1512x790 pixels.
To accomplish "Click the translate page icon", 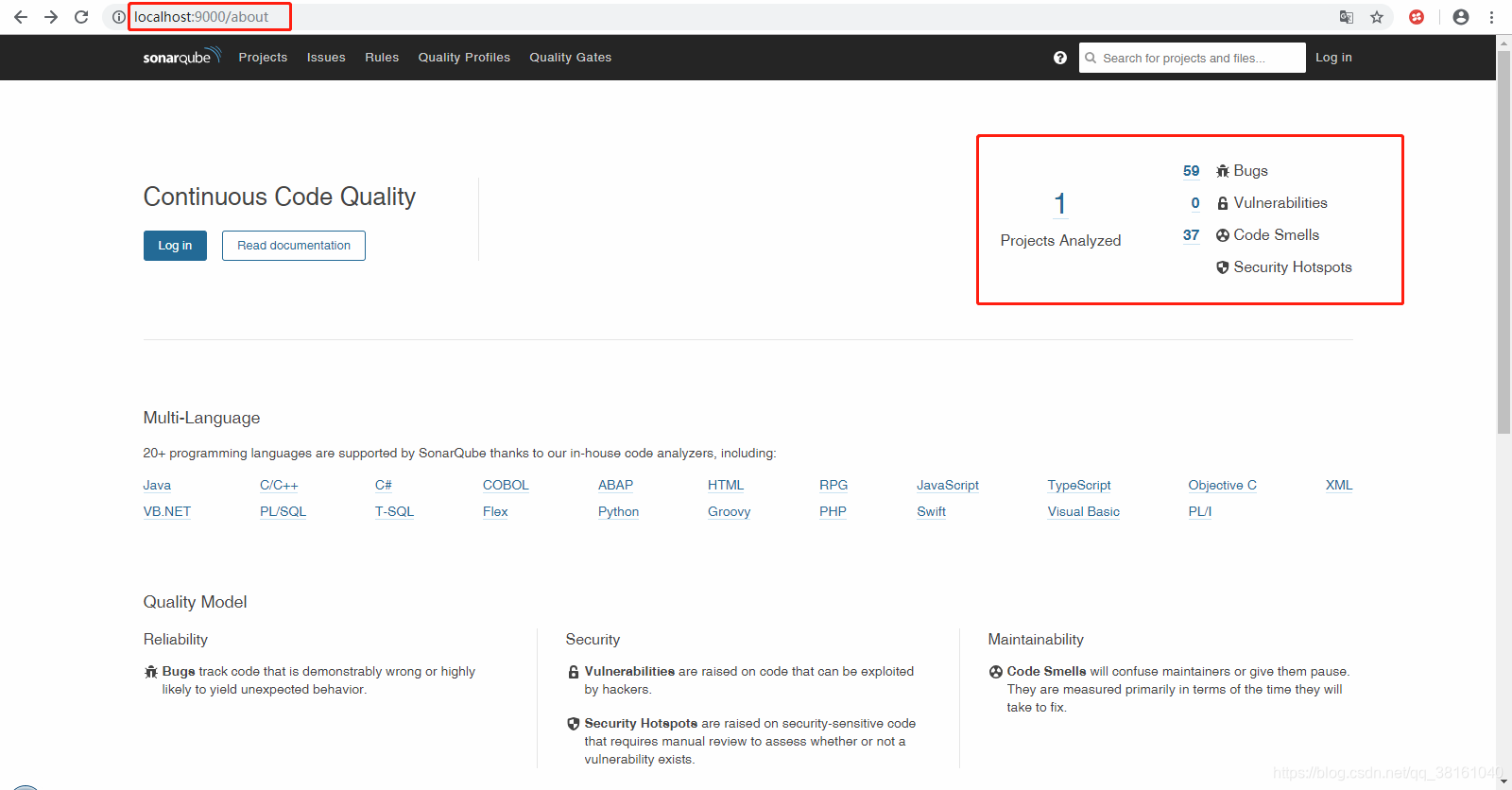I will [x=1347, y=17].
